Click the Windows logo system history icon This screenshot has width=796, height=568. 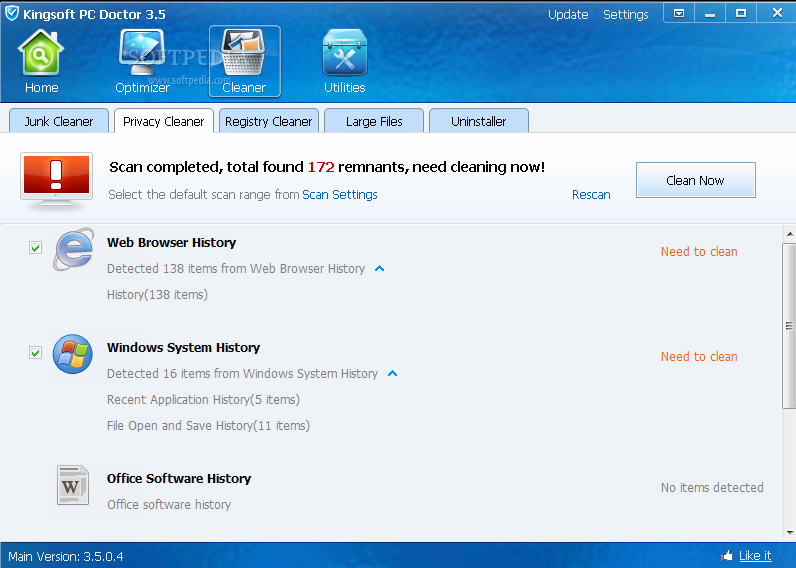(73, 354)
